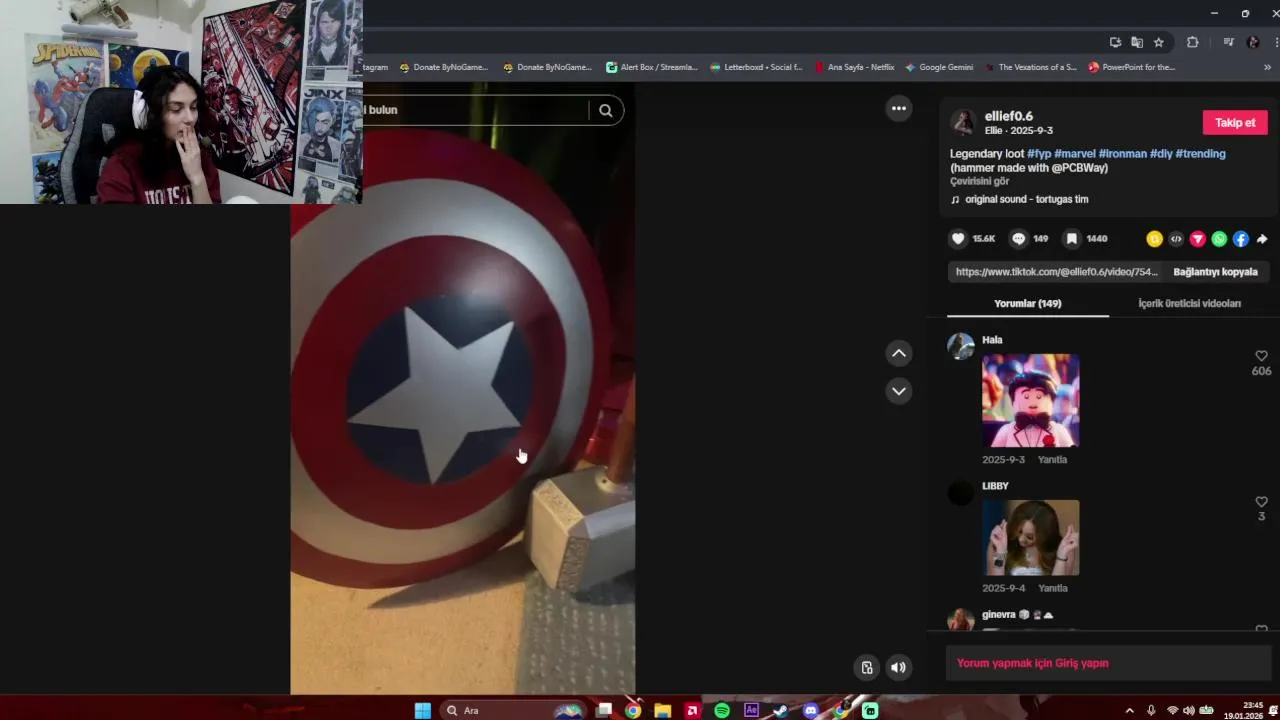Open Chrome extensions puzzle icon

pos(1192,42)
